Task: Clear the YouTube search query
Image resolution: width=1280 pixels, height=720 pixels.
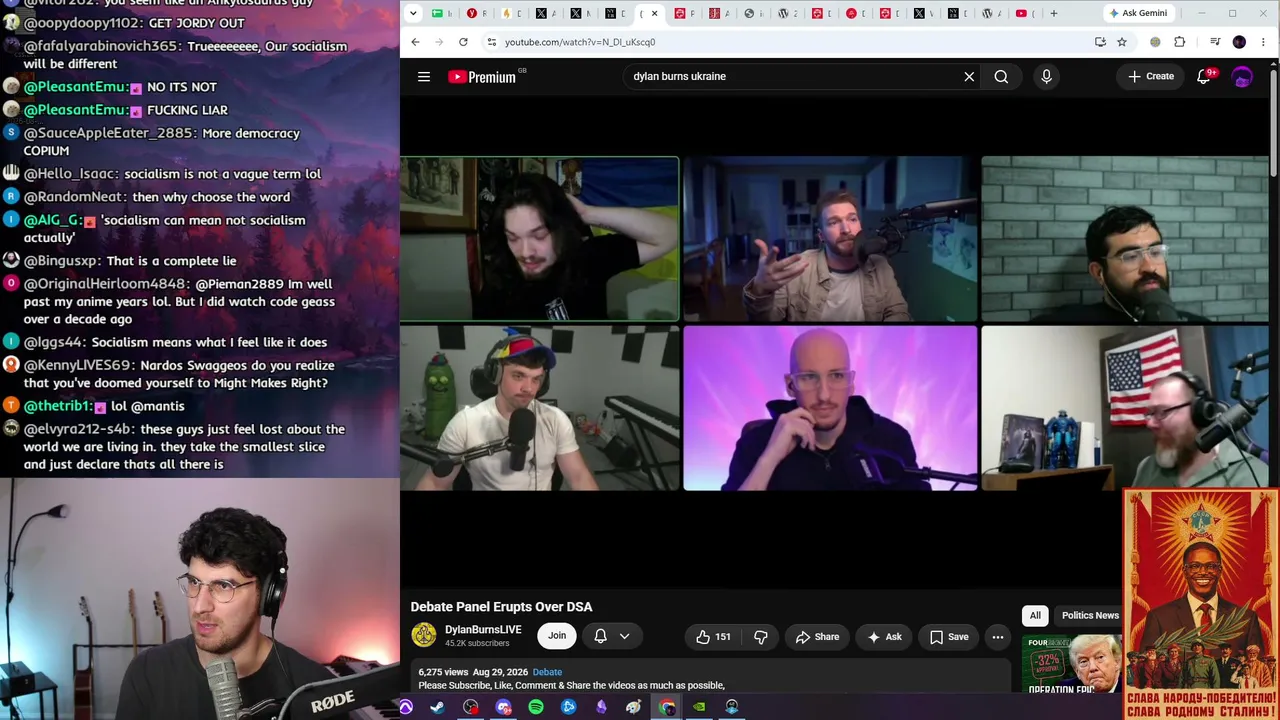Action: click(969, 76)
